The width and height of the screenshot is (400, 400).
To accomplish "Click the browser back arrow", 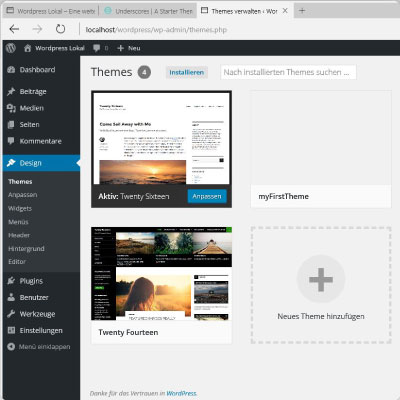I will click(14, 29).
